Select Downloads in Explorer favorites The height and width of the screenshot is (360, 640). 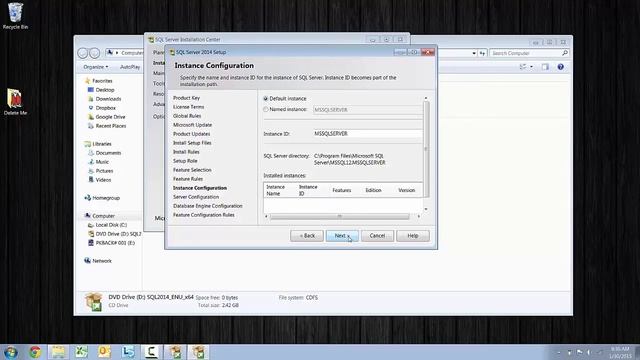pos(108,99)
